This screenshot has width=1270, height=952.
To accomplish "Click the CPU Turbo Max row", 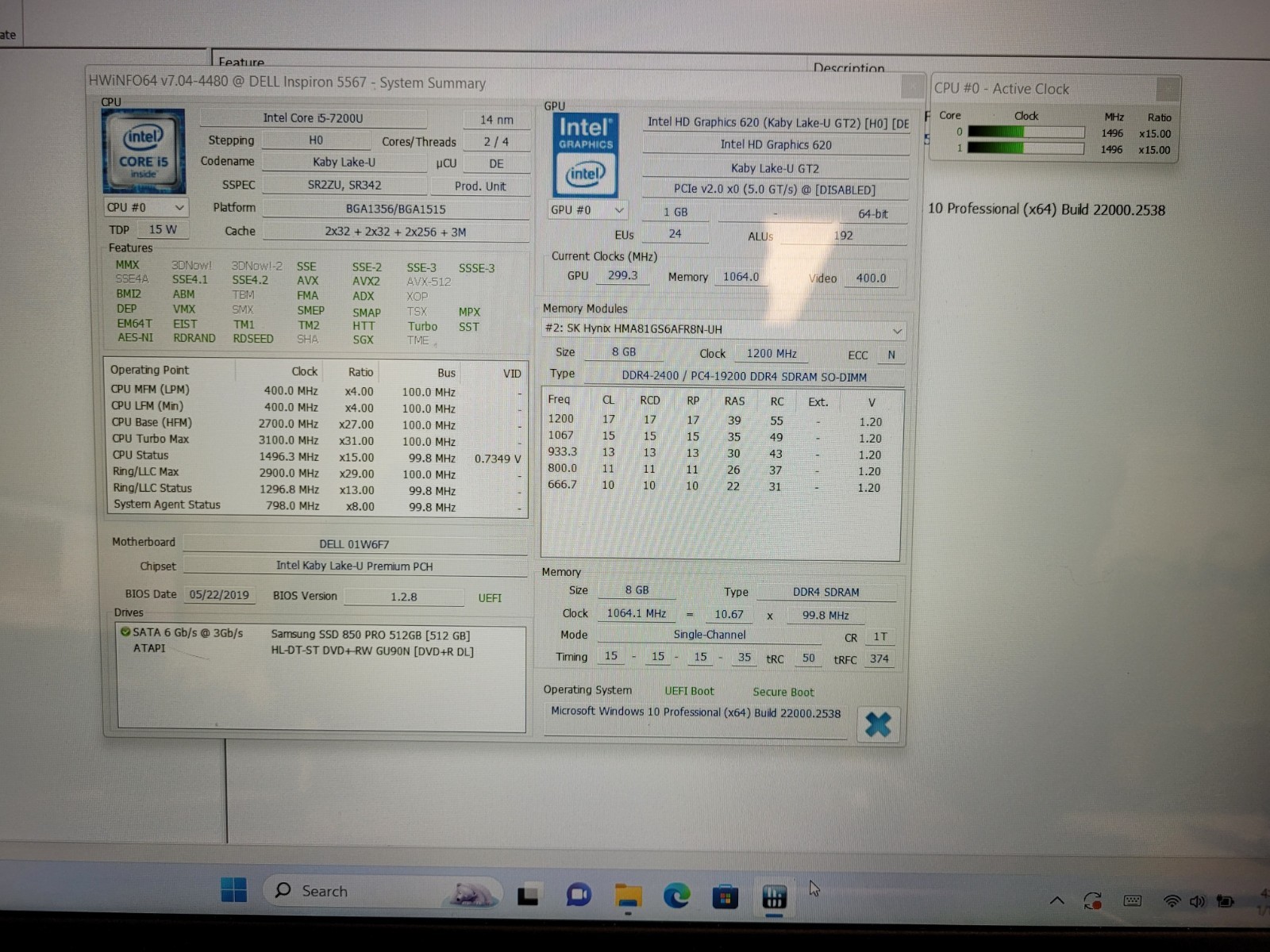I will click(x=316, y=440).
